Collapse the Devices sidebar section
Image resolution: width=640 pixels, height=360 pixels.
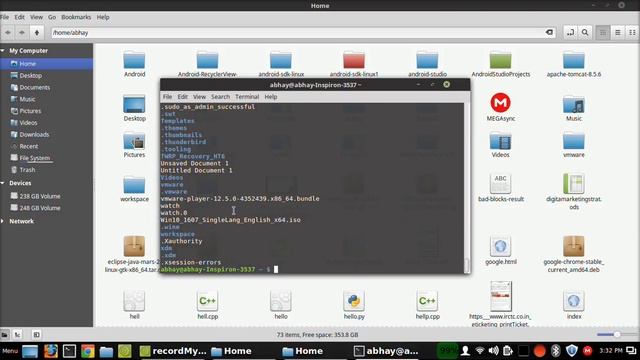[x=3, y=183]
